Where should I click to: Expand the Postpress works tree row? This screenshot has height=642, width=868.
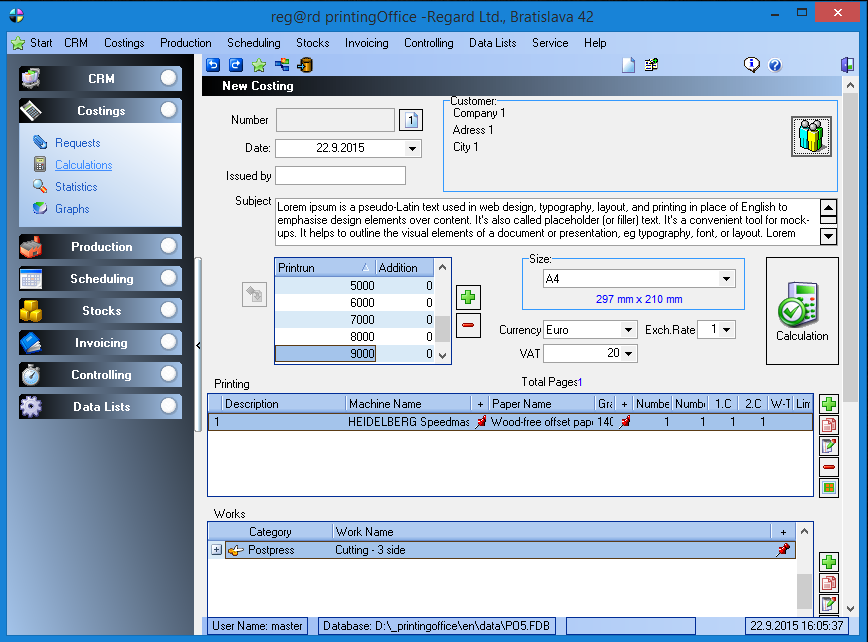coord(216,550)
